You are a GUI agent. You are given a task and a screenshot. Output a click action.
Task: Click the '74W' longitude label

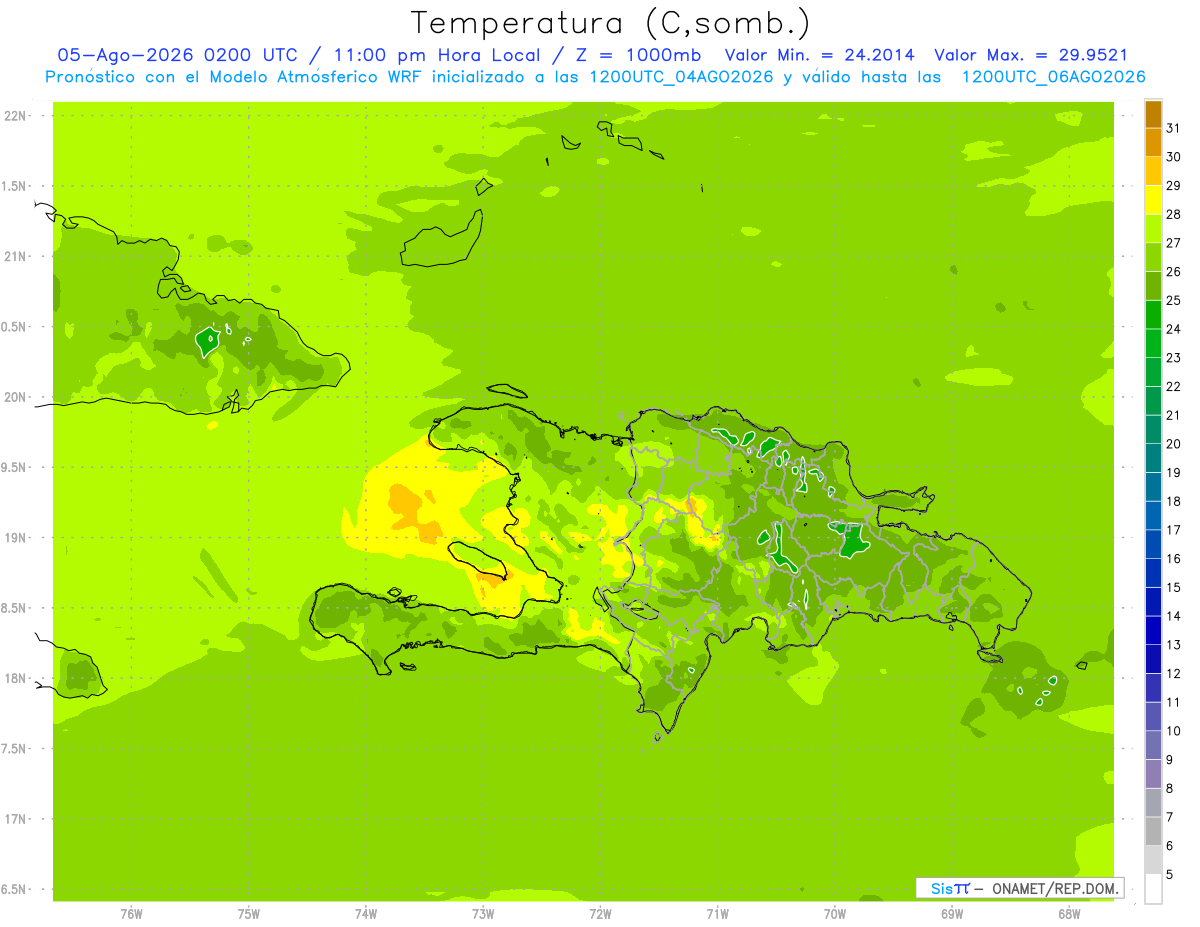(366, 914)
